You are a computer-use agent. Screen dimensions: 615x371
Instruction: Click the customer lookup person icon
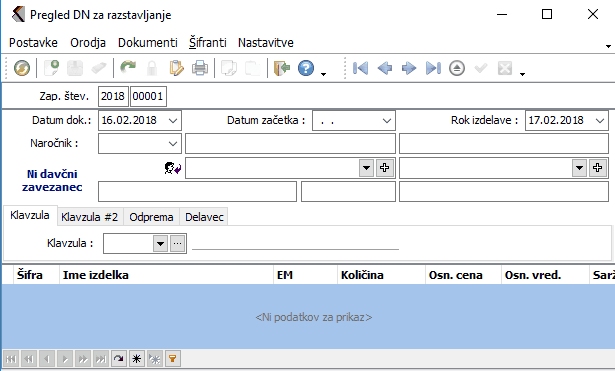click(x=173, y=168)
